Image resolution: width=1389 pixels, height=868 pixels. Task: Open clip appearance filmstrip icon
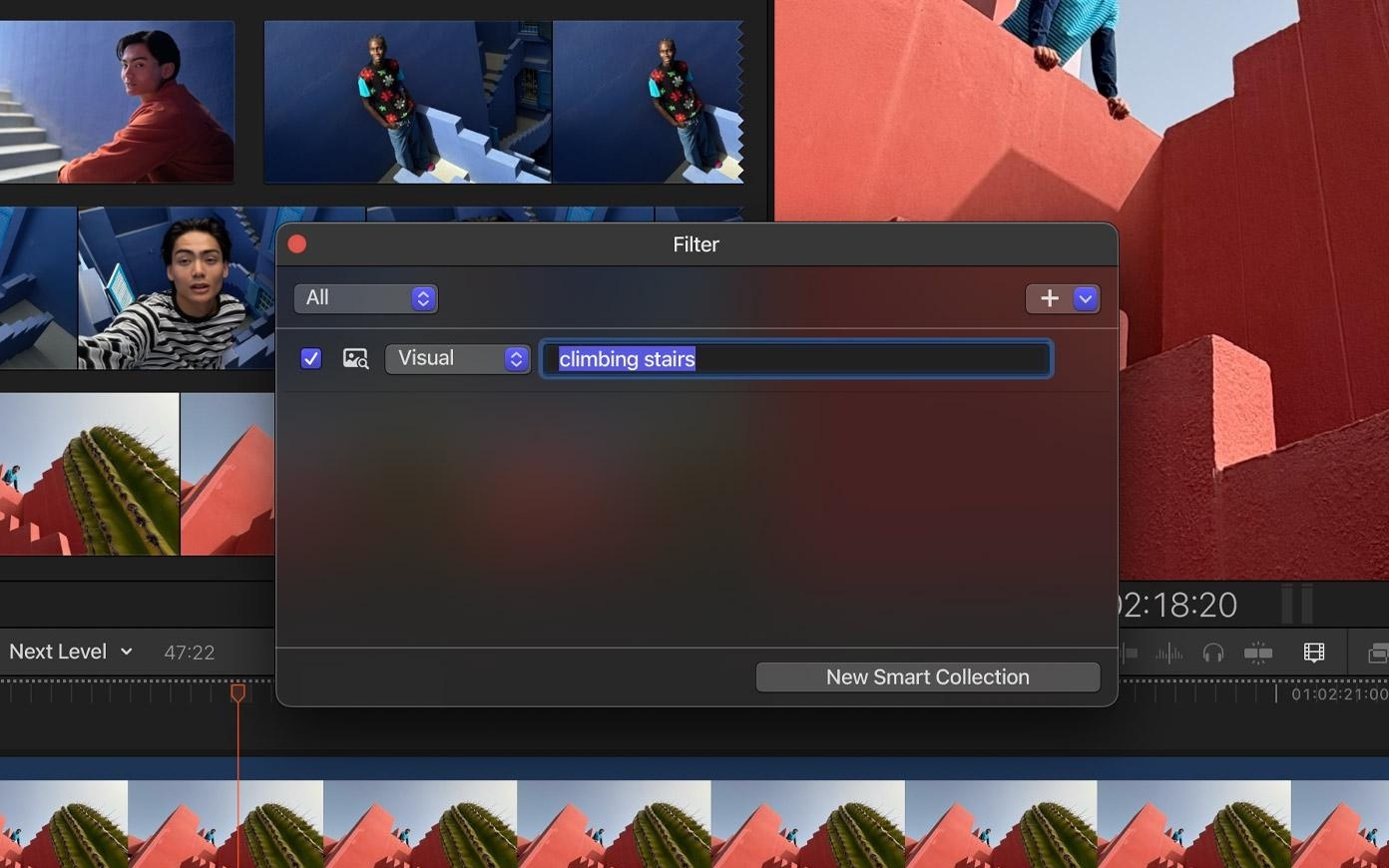[x=1314, y=652]
